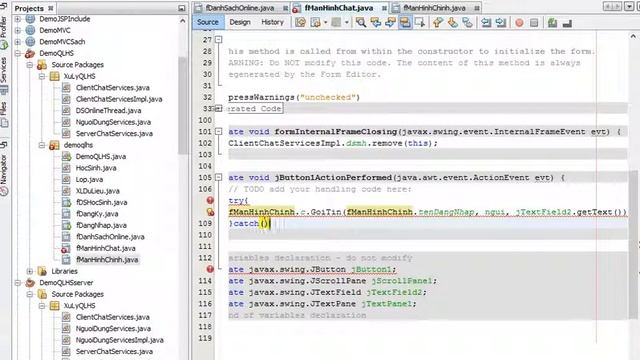The width and height of the screenshot is (640, 360).
Task: Select the fManHinhChat.java editor tab
Action: [x=339, y=8]
